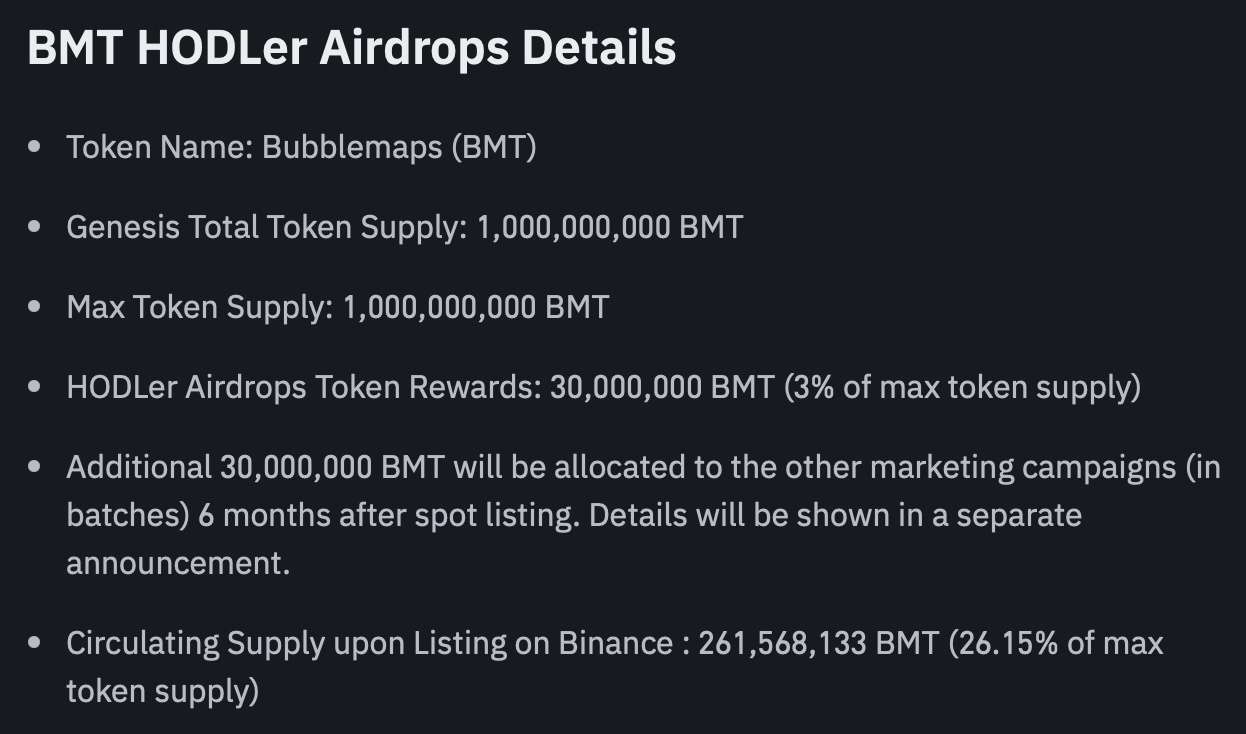Click the bullet beside Max Token Supply

(x=35, y=307)
